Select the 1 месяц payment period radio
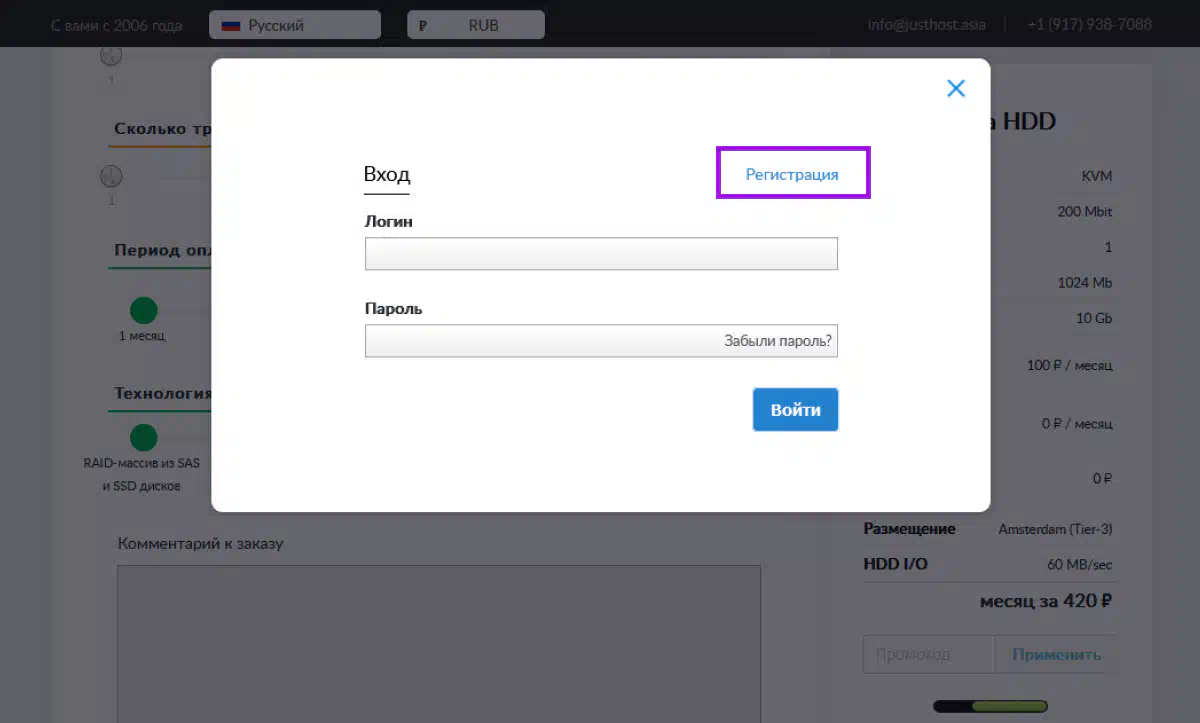The image size is (1200, 723). [144, 310]
